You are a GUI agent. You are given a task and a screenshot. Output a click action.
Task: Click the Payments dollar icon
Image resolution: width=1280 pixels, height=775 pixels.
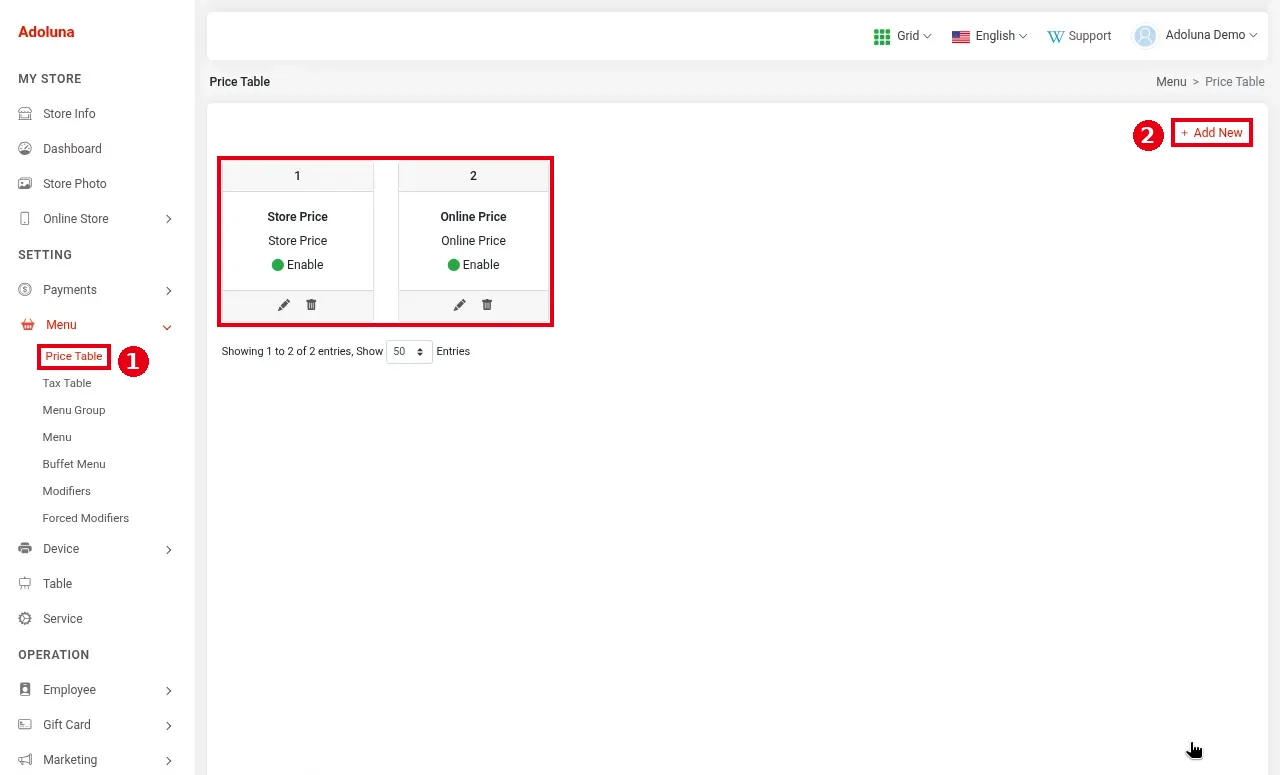coord(25,290)
